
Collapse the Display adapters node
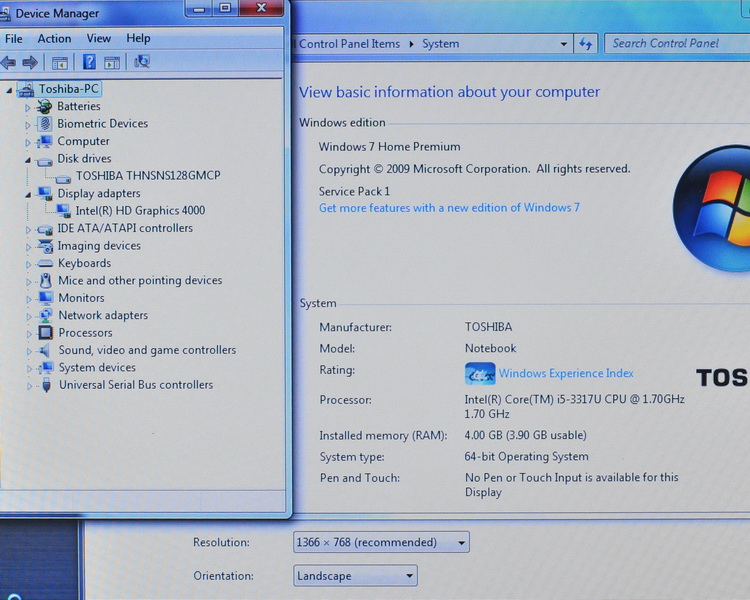28,195
